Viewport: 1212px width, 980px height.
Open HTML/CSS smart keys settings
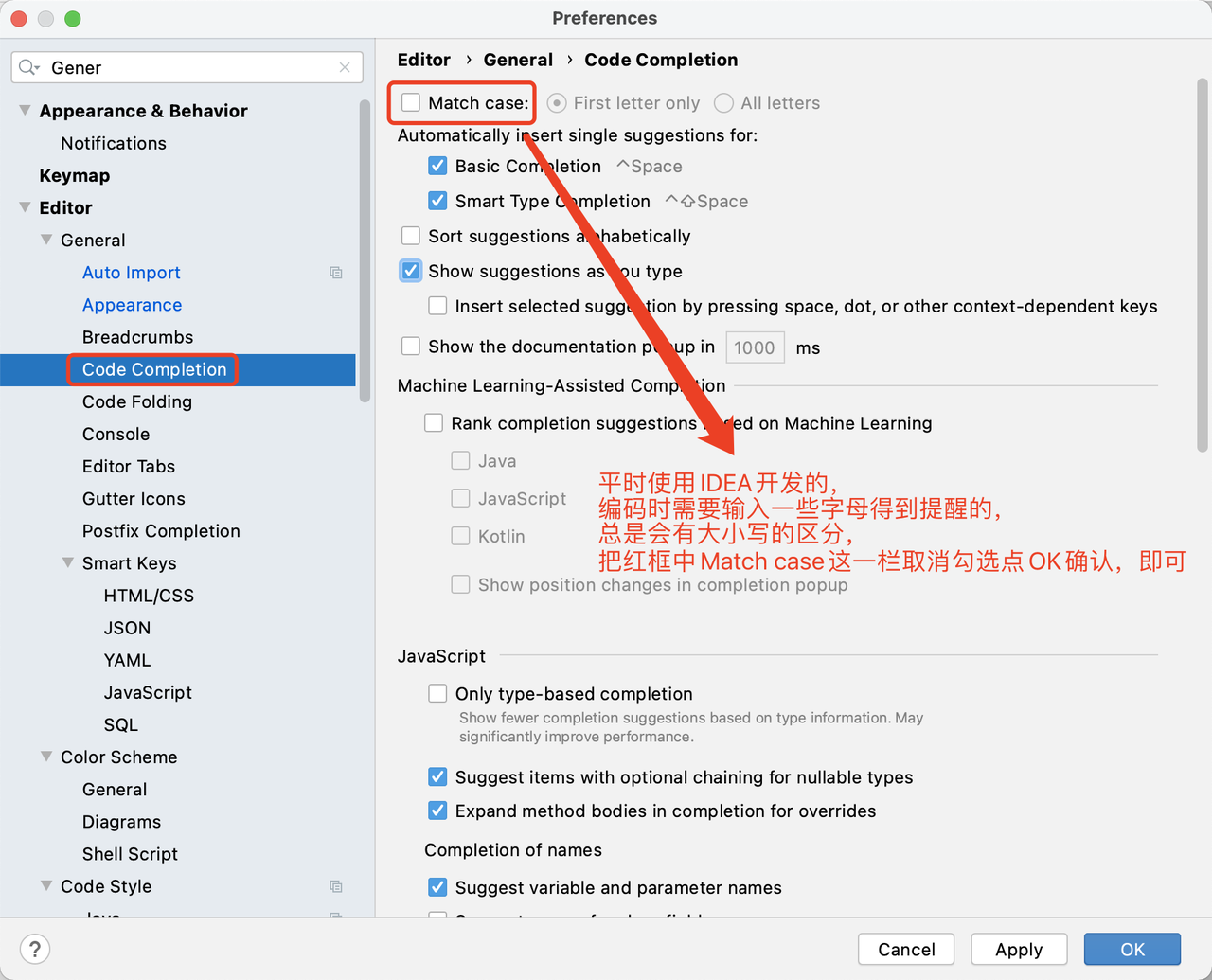tap(149, 596)
